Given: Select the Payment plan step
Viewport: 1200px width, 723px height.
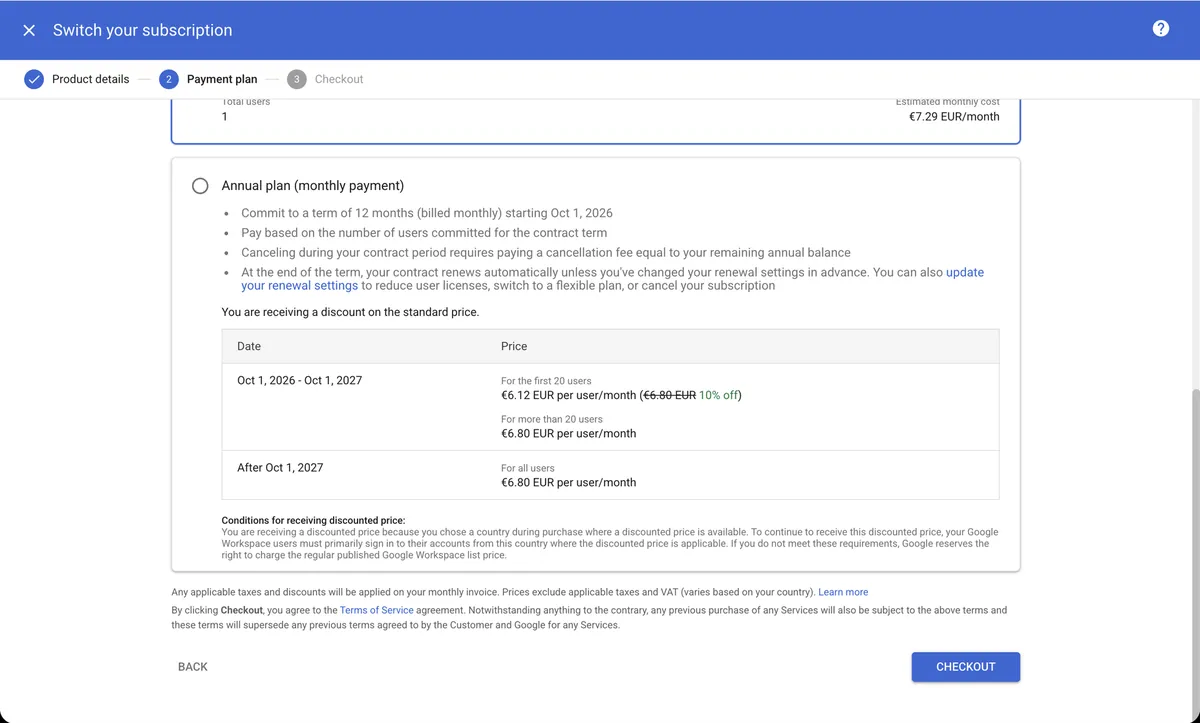Looking at the screenshot, I should coord(222,79).
